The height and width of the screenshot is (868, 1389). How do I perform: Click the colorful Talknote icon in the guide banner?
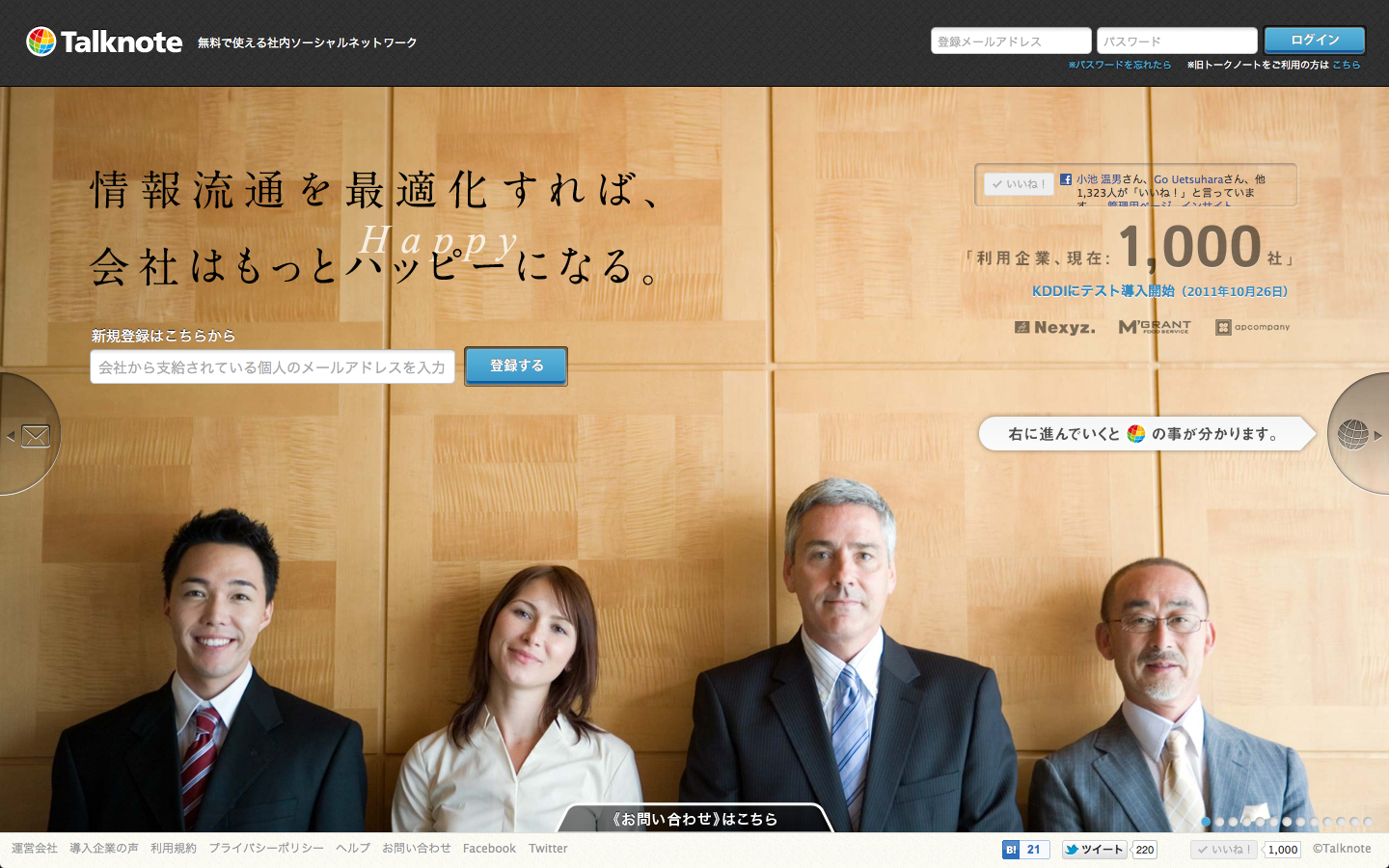click(1135, 434)
